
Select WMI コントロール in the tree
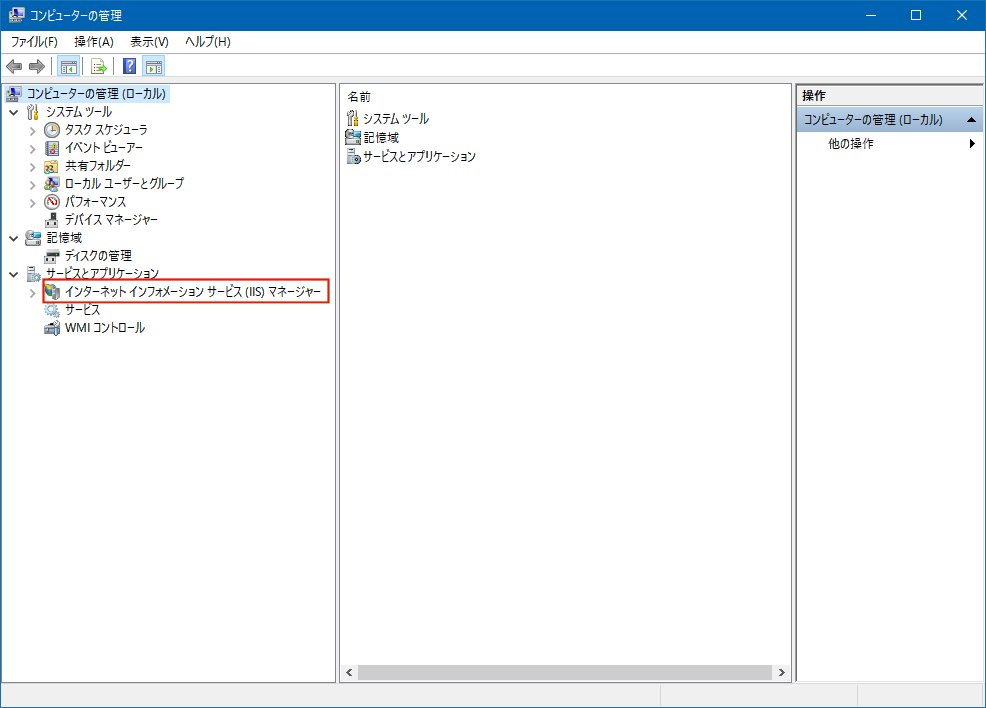click(x=105, y=328)
